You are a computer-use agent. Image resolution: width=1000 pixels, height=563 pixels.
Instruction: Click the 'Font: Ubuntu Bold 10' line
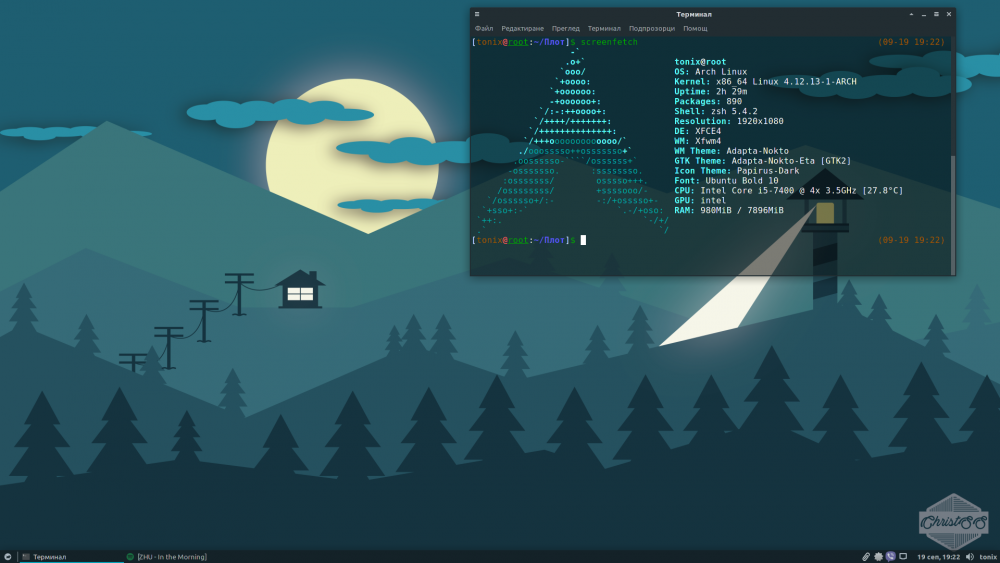click(726, 180)
